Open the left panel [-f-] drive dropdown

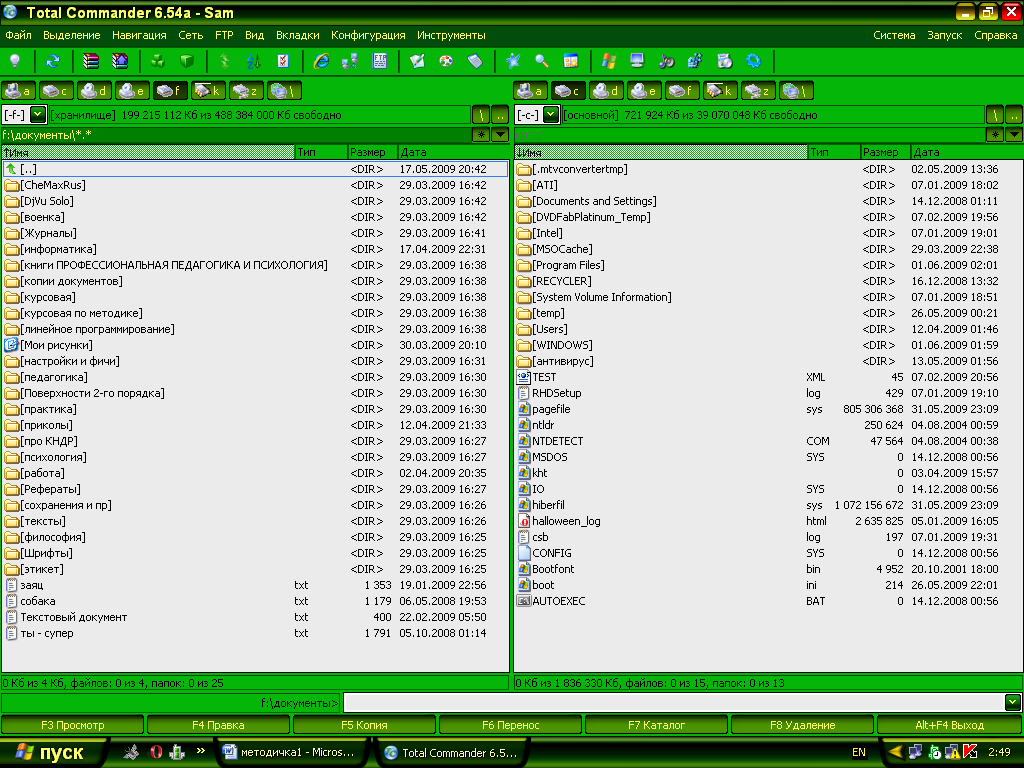[38, 115]
